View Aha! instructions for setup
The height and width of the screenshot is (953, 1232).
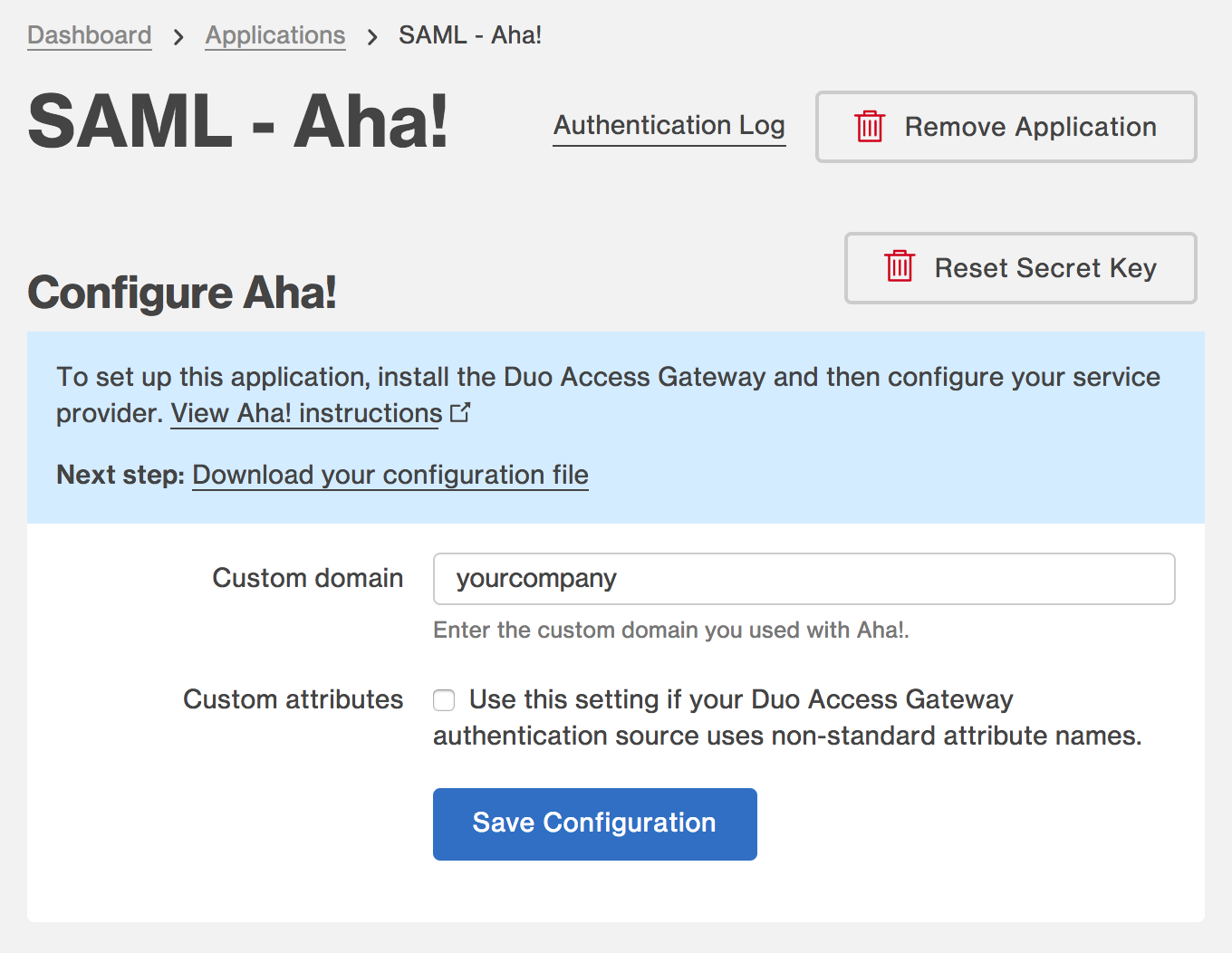coord(305,413)
